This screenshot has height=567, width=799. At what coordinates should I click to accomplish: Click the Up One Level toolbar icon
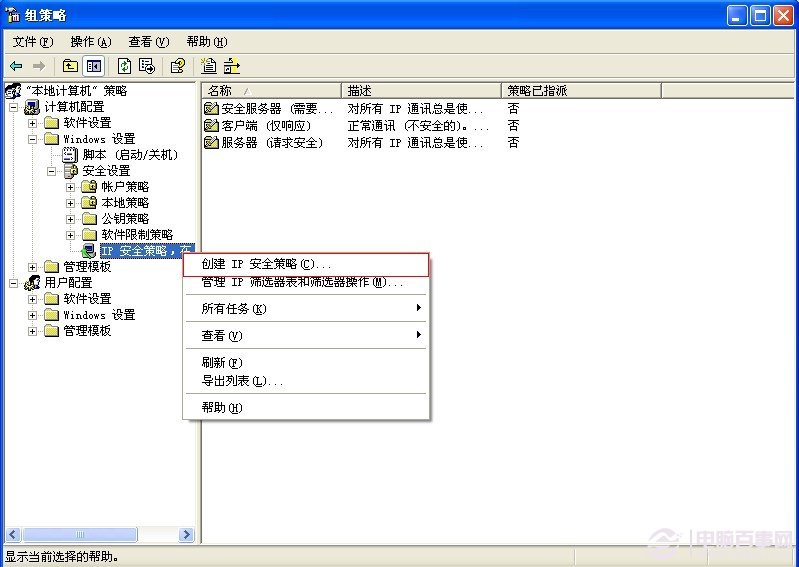tap(70, 66)
